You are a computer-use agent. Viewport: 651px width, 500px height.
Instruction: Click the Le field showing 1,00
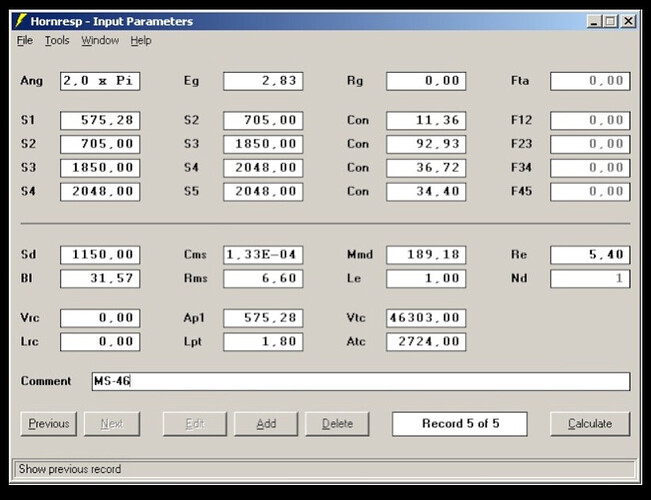[426, 278]
